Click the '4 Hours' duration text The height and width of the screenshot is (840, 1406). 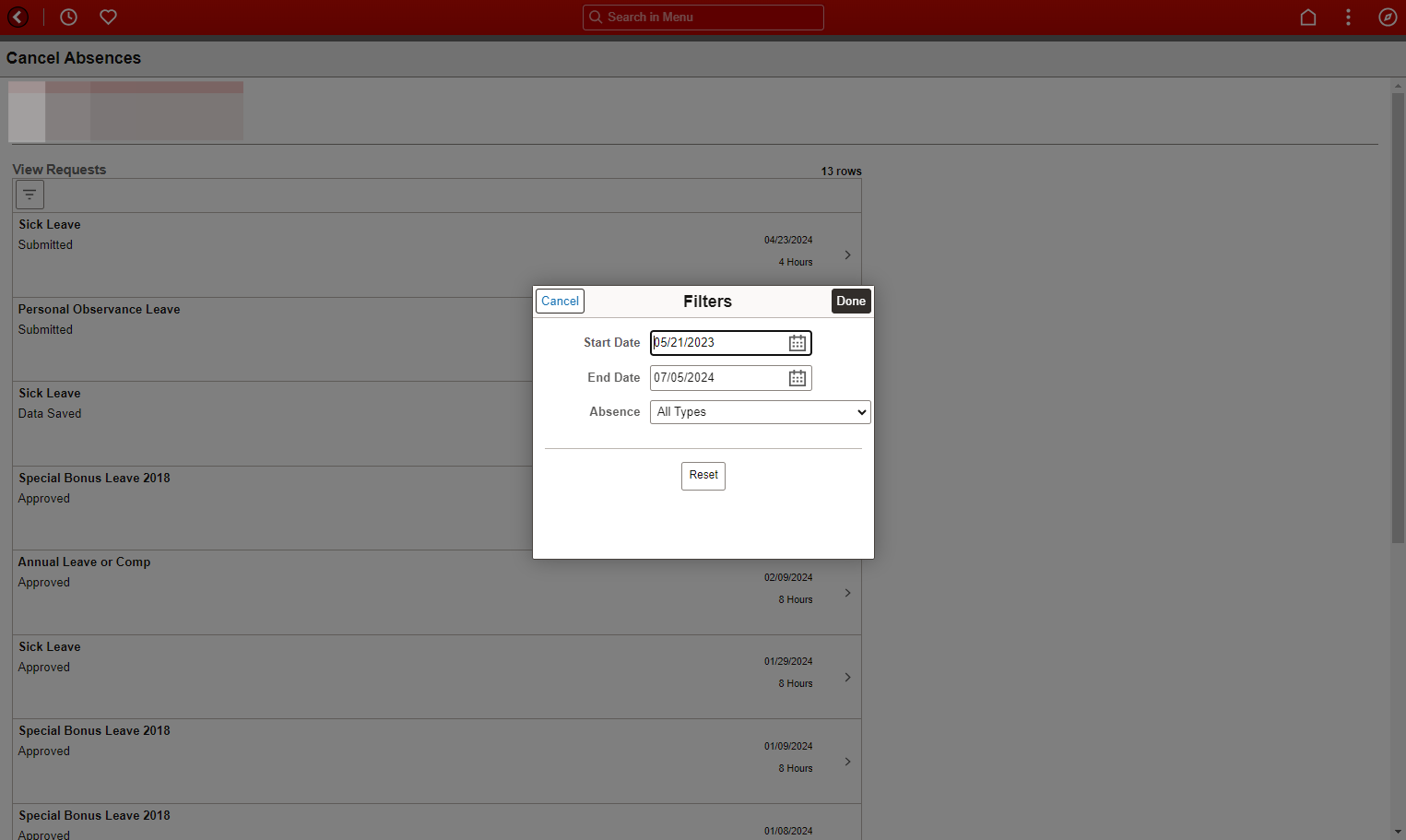pyautogui.click(x=796, y=263)
